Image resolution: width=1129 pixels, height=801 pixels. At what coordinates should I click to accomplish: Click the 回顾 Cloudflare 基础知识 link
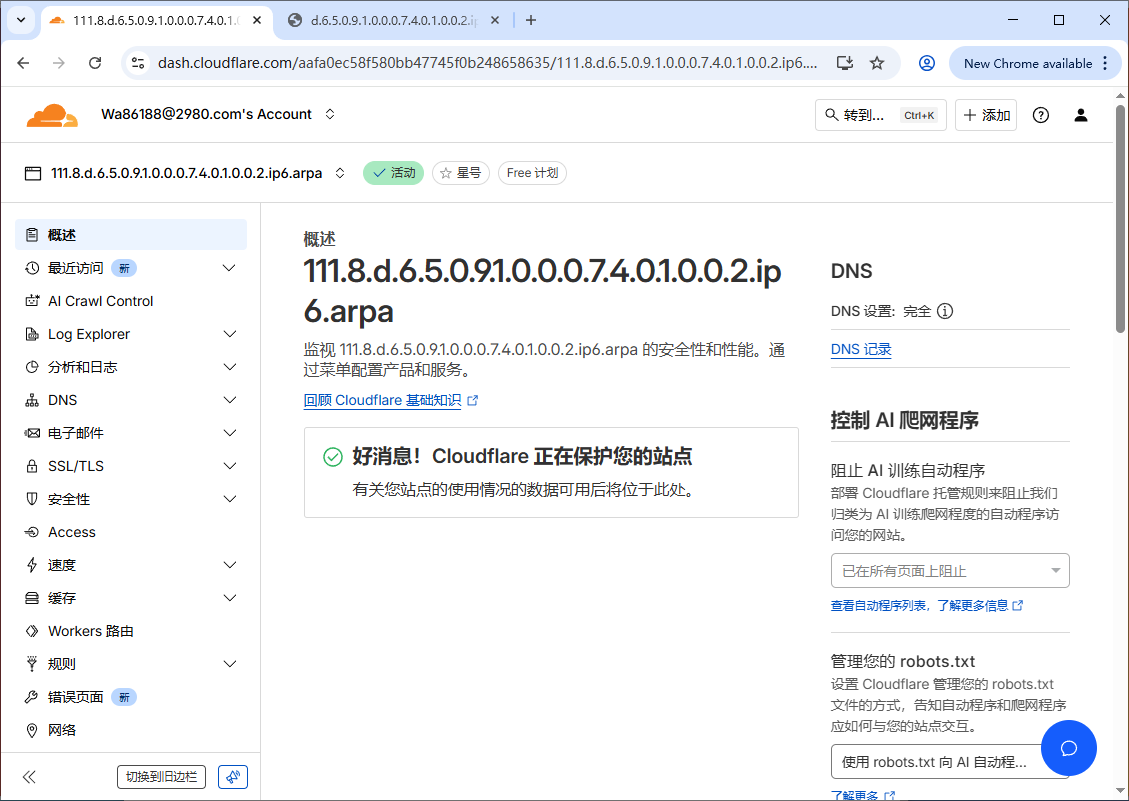pyautogui.click(x=384, y=399)
